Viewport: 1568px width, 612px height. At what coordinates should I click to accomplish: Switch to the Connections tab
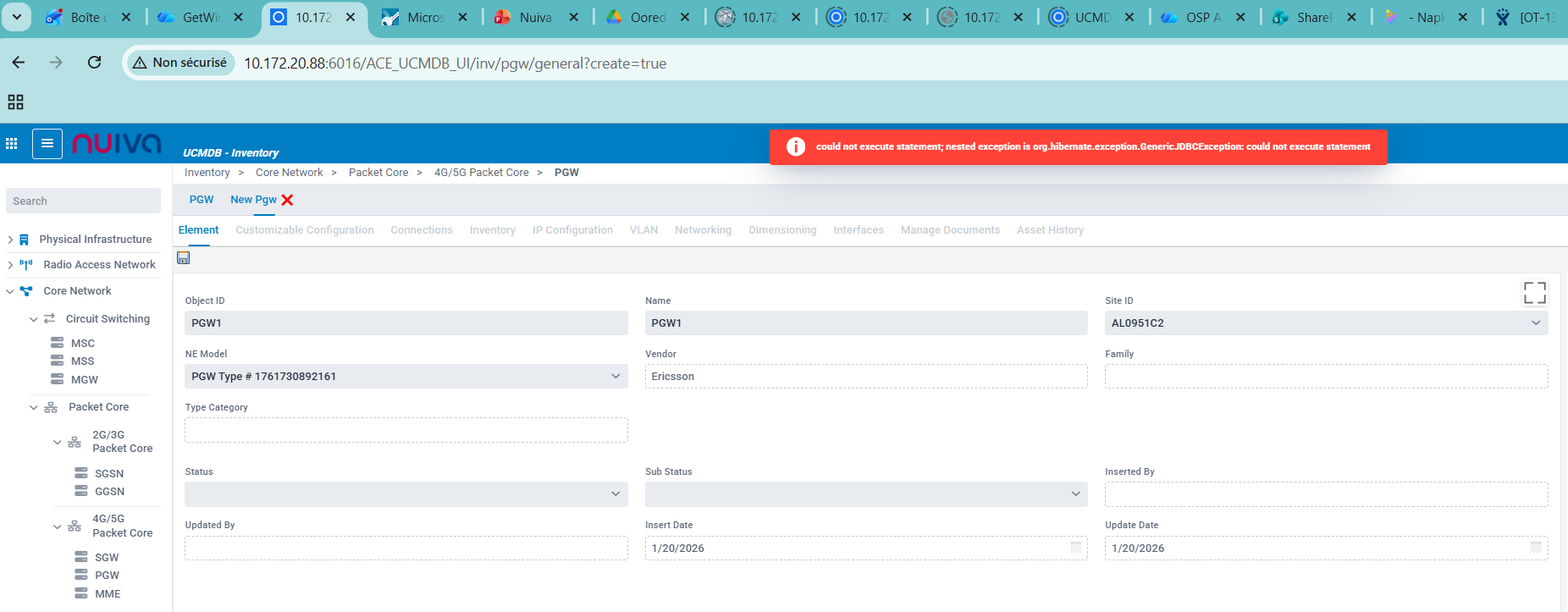[x=422, y=230]
